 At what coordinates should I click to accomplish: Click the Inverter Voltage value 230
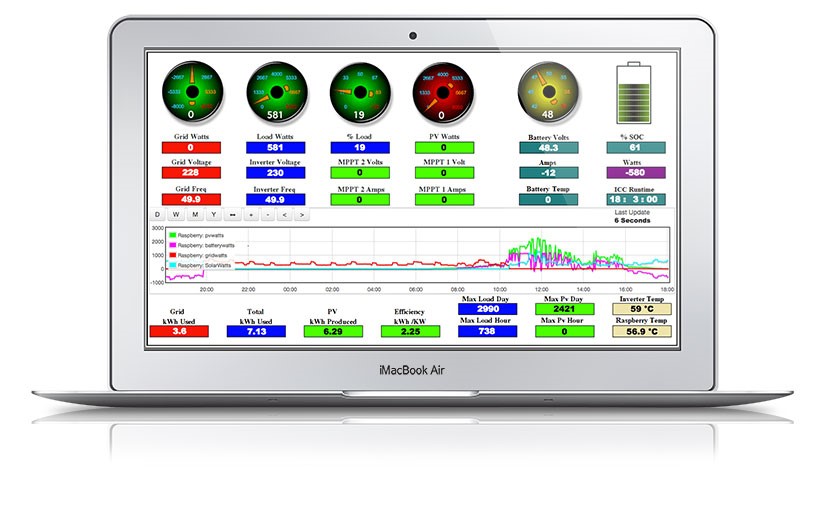coord(276,173)
